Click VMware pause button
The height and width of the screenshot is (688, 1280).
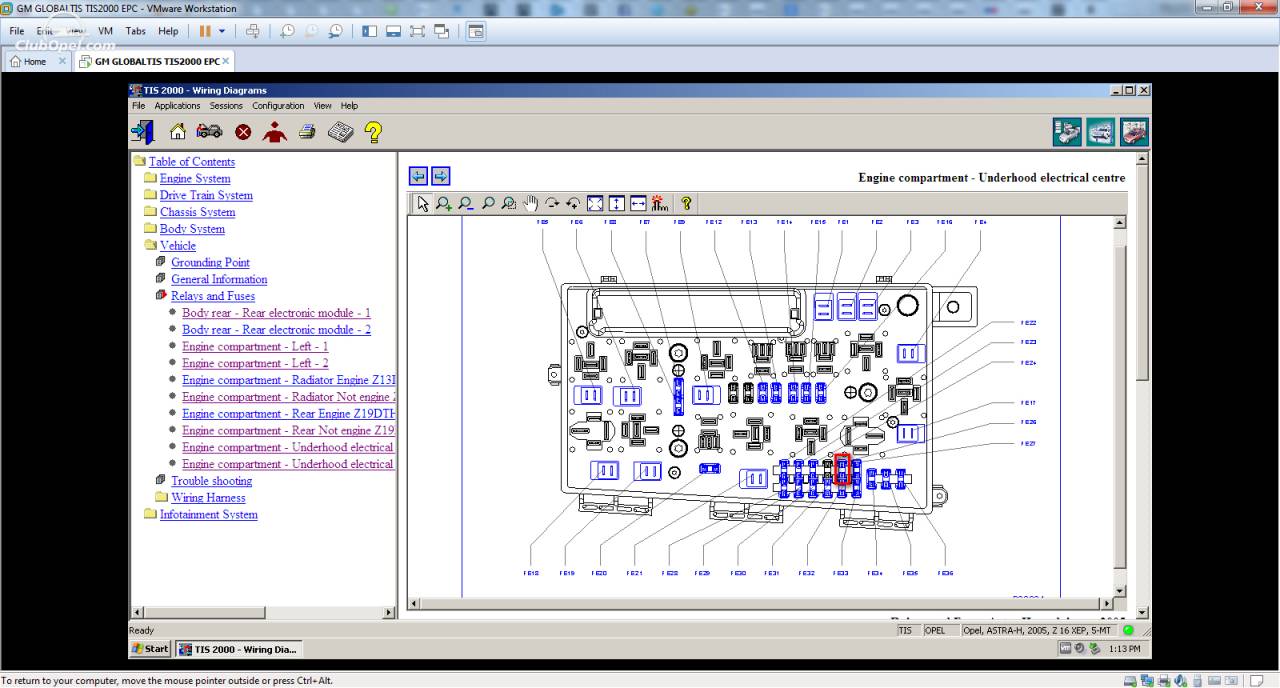[x=205, y=31]
